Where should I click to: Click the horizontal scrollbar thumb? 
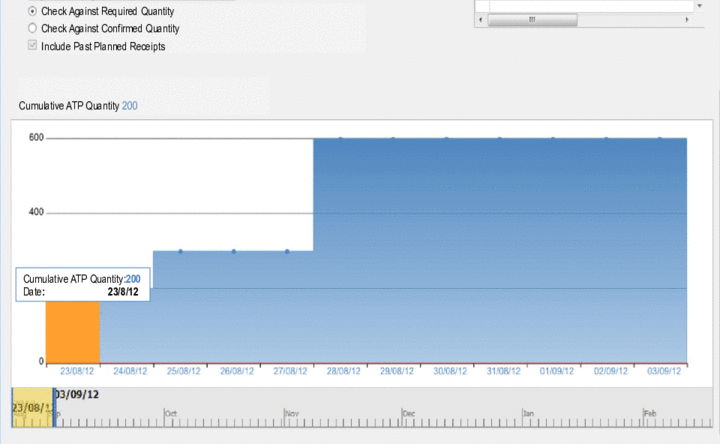tap(531, 19)
